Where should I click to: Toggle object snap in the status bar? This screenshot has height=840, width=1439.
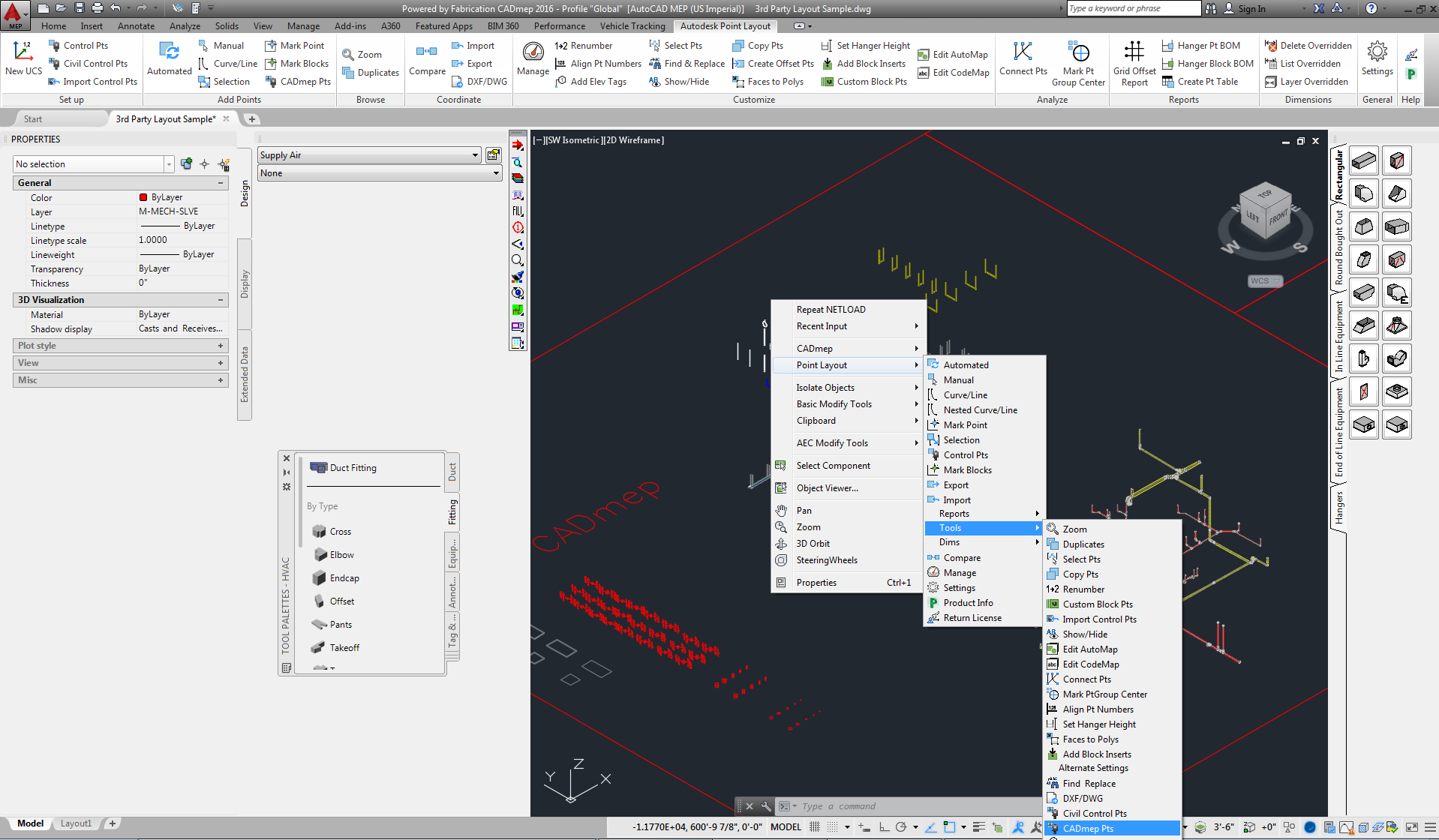click(x=948, y=826)
